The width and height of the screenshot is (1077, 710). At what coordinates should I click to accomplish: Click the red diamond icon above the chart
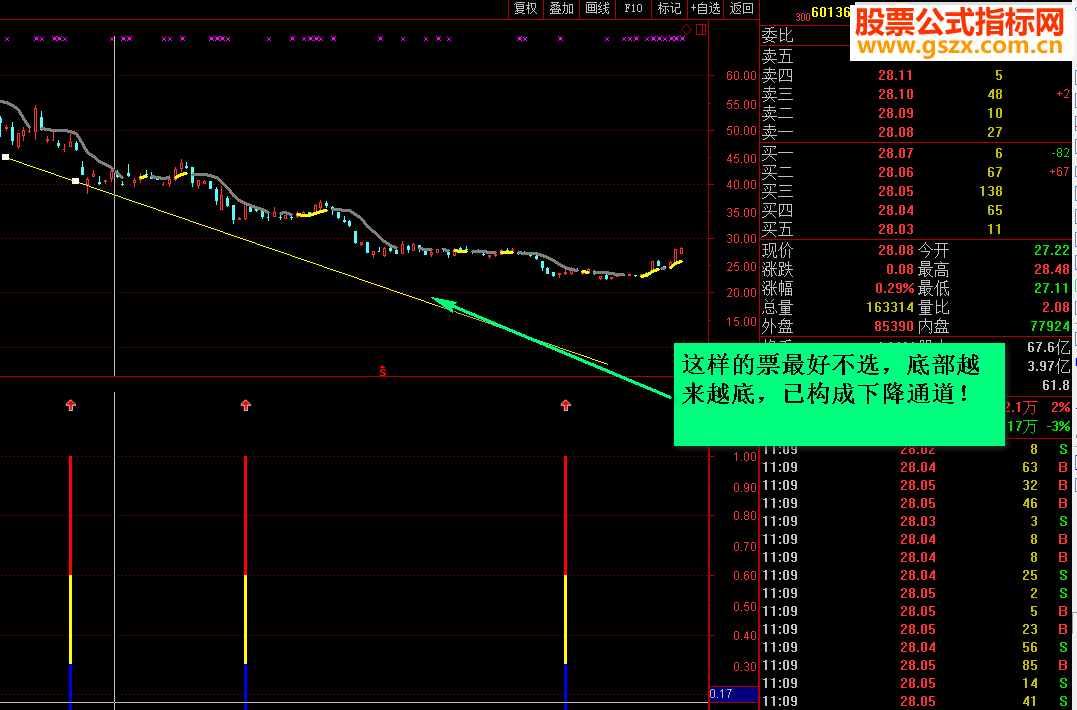tap(686, 30)
